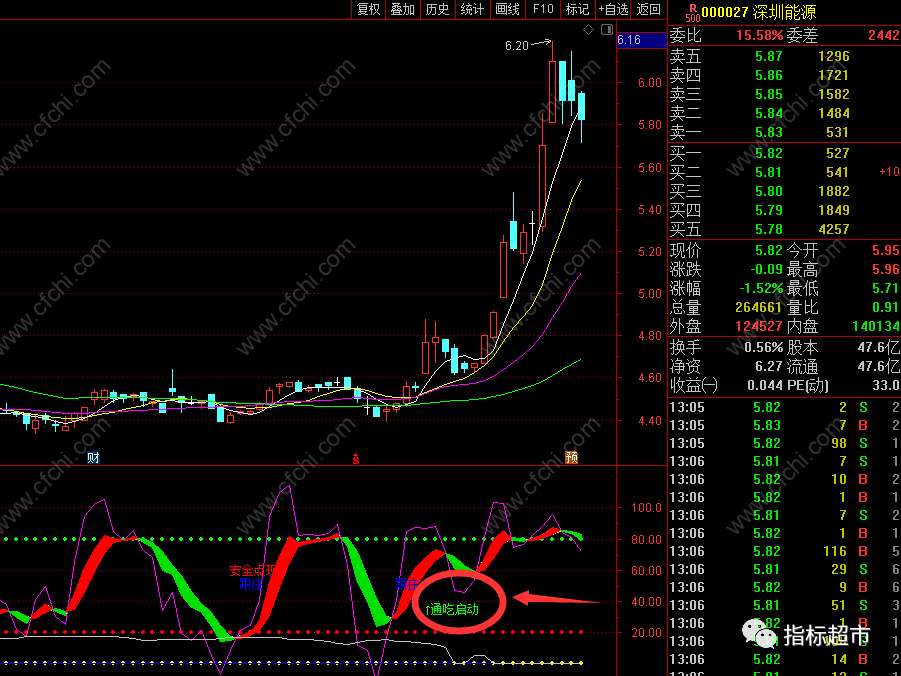The image size is (901, 676).
Task: Click 净资 value 6.27
Action: (768, 367)
